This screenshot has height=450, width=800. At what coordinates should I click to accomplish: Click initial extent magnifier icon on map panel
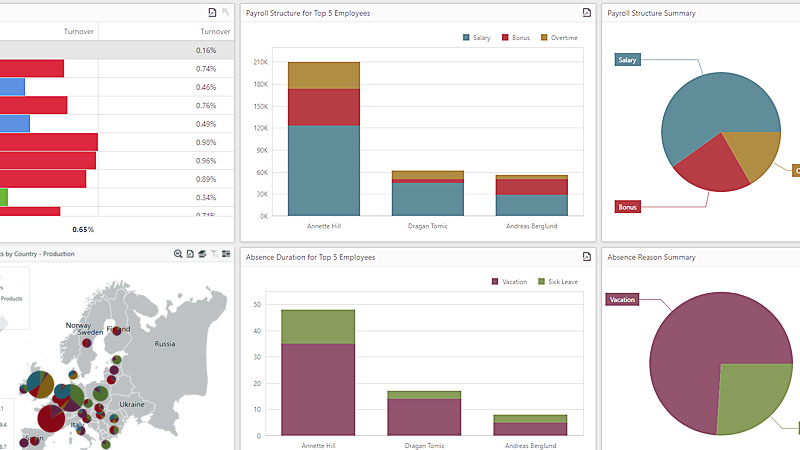178,254
